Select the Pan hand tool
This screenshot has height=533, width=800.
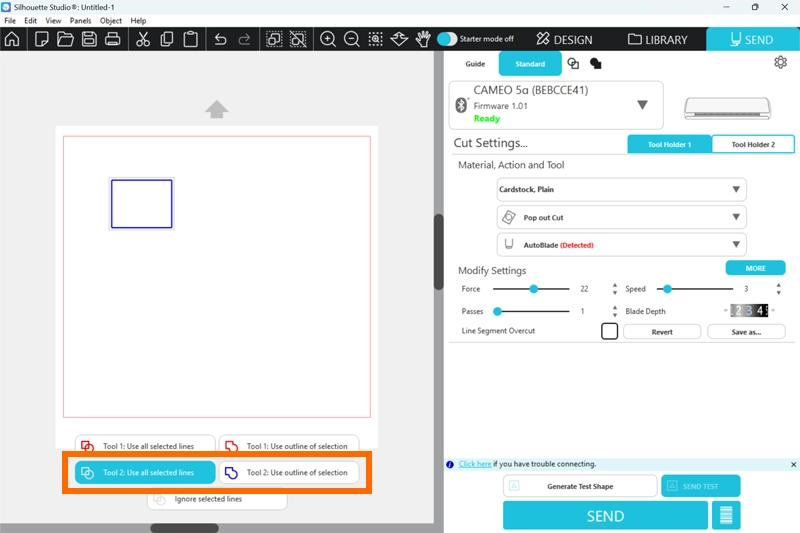coord(423,40)
